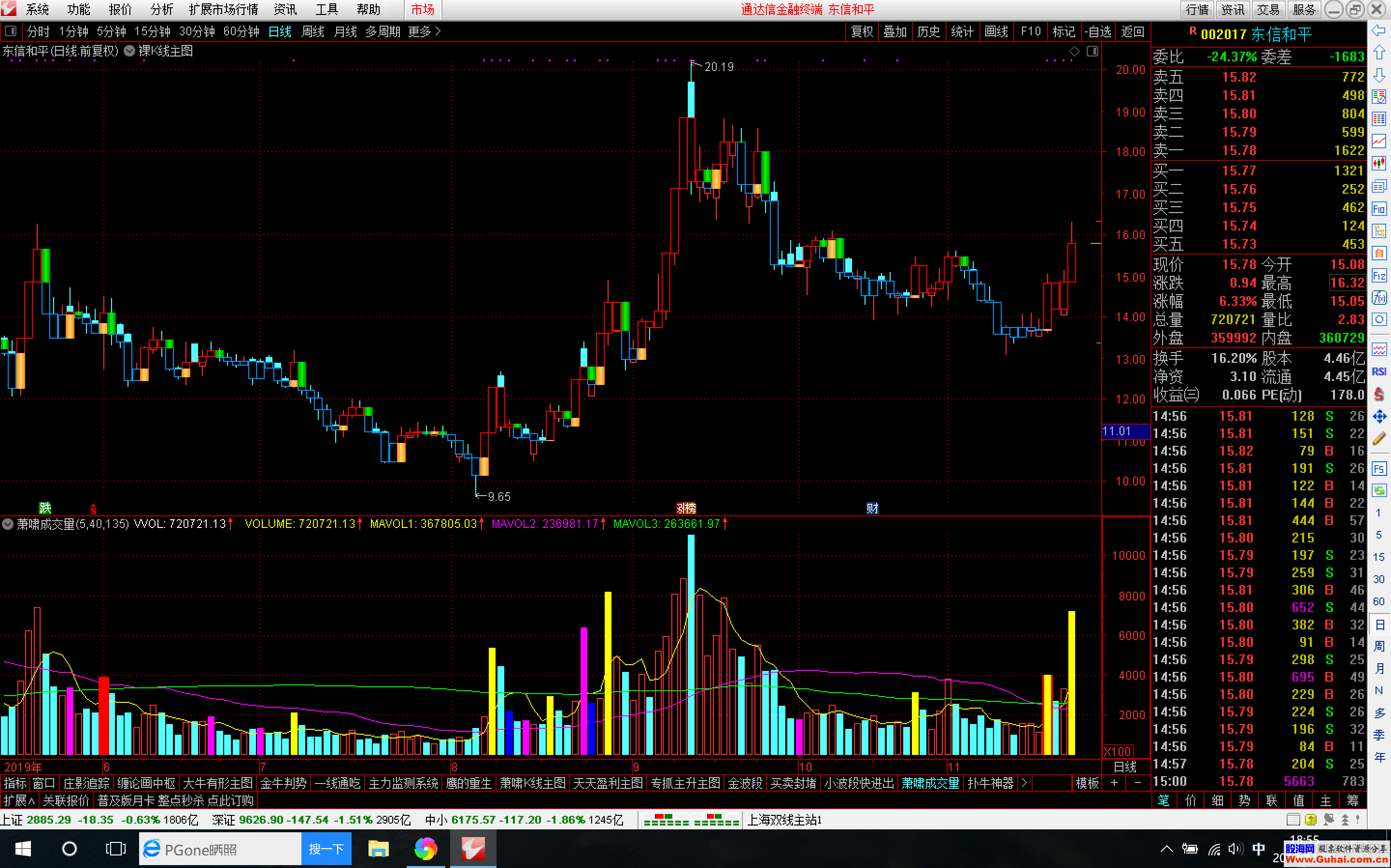Click the down arrow icon in right sidebar

[x=1379, y=75]
